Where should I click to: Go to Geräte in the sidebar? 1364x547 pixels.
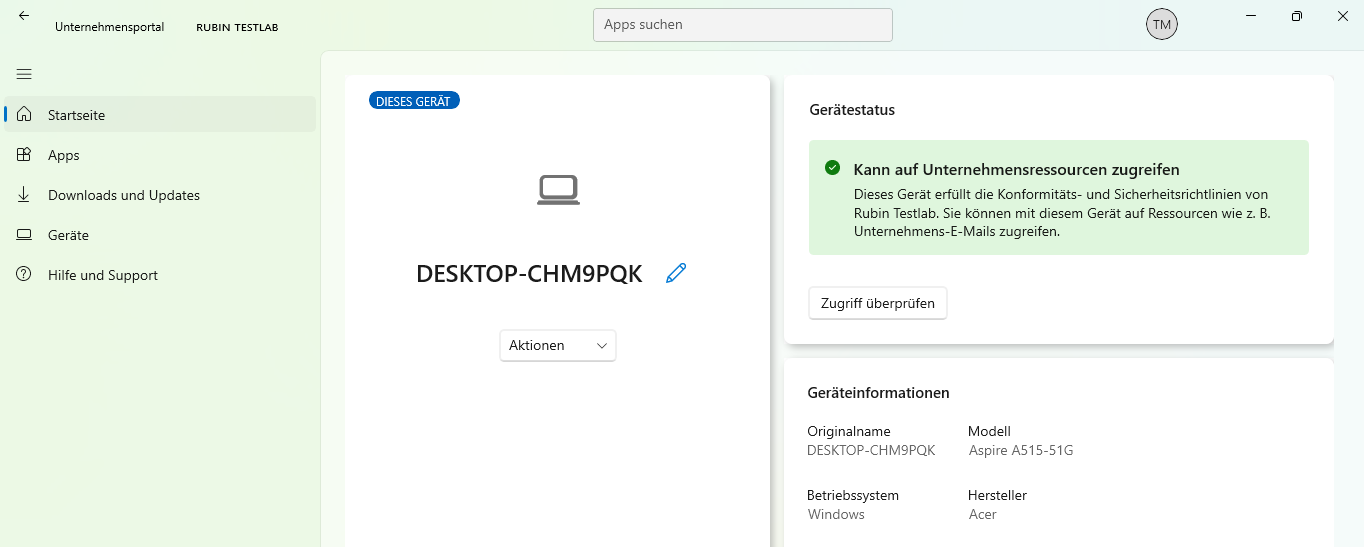[68, 235]
